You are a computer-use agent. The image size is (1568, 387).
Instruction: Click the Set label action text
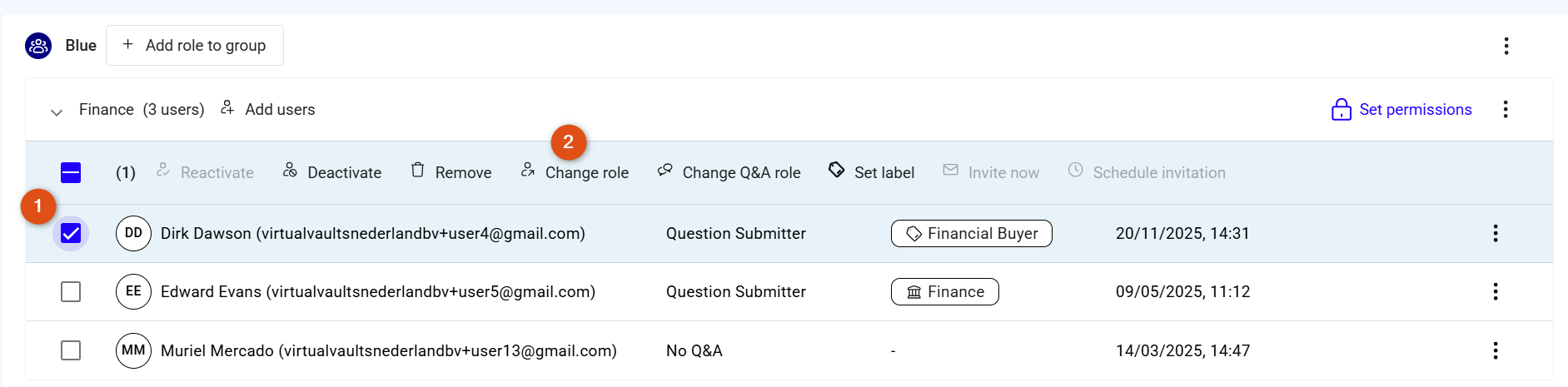[884, 173]
